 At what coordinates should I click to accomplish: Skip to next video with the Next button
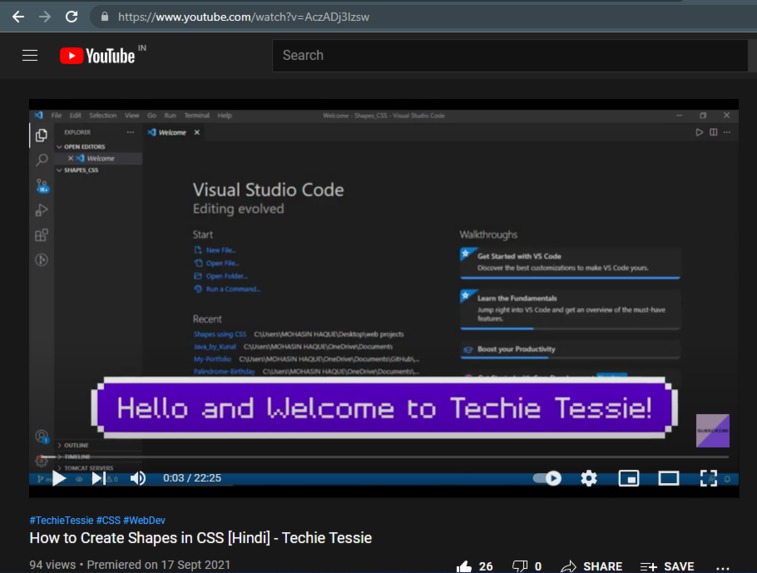coord(98,478)
